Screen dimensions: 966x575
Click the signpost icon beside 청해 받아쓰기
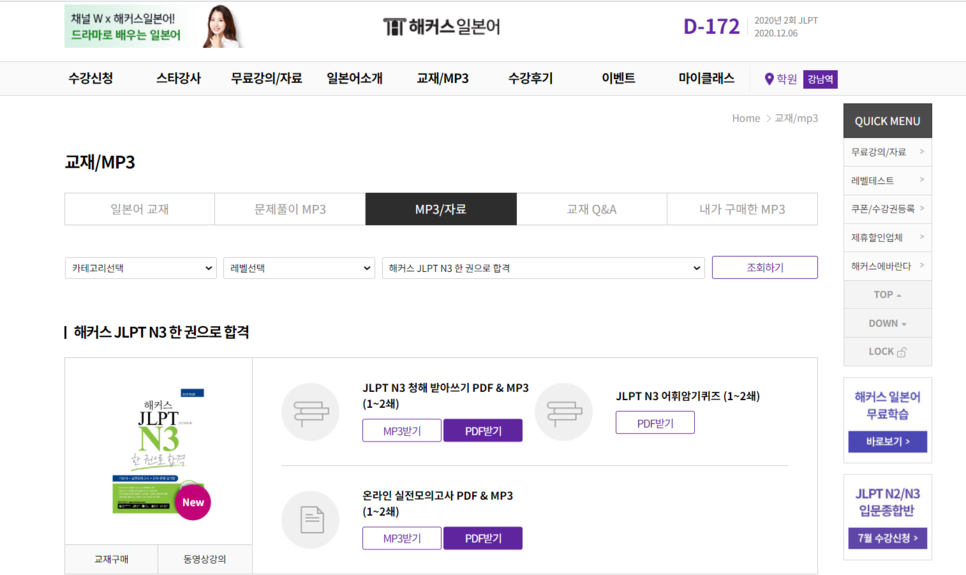[x=310, y=412]
